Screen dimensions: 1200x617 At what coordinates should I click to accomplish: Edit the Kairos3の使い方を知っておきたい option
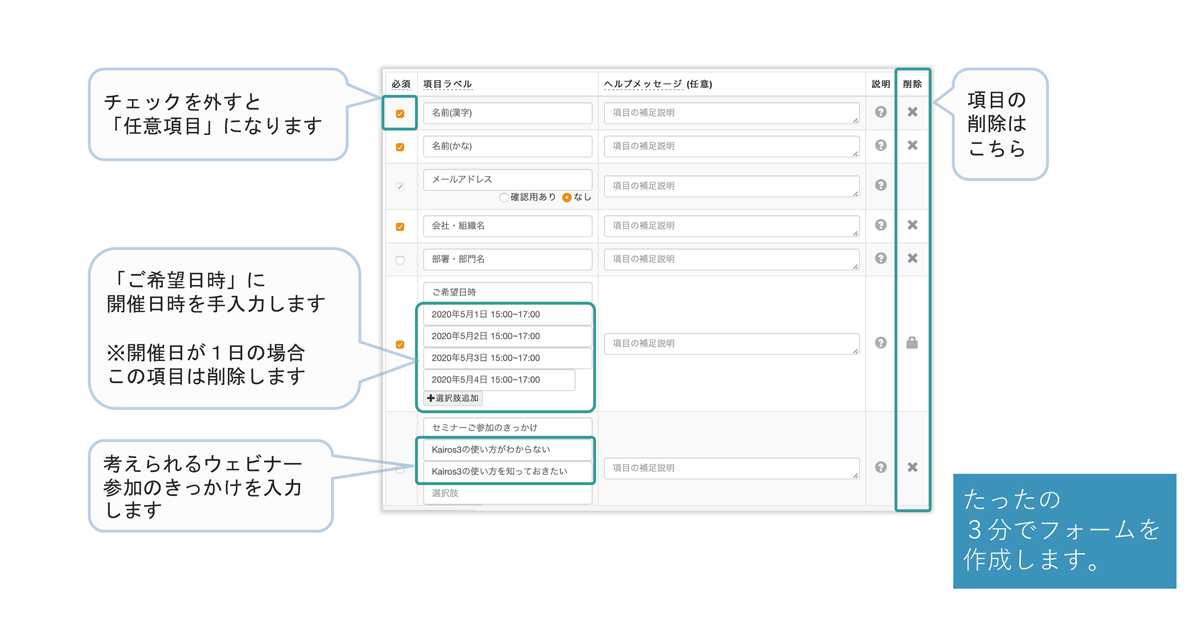507,471
